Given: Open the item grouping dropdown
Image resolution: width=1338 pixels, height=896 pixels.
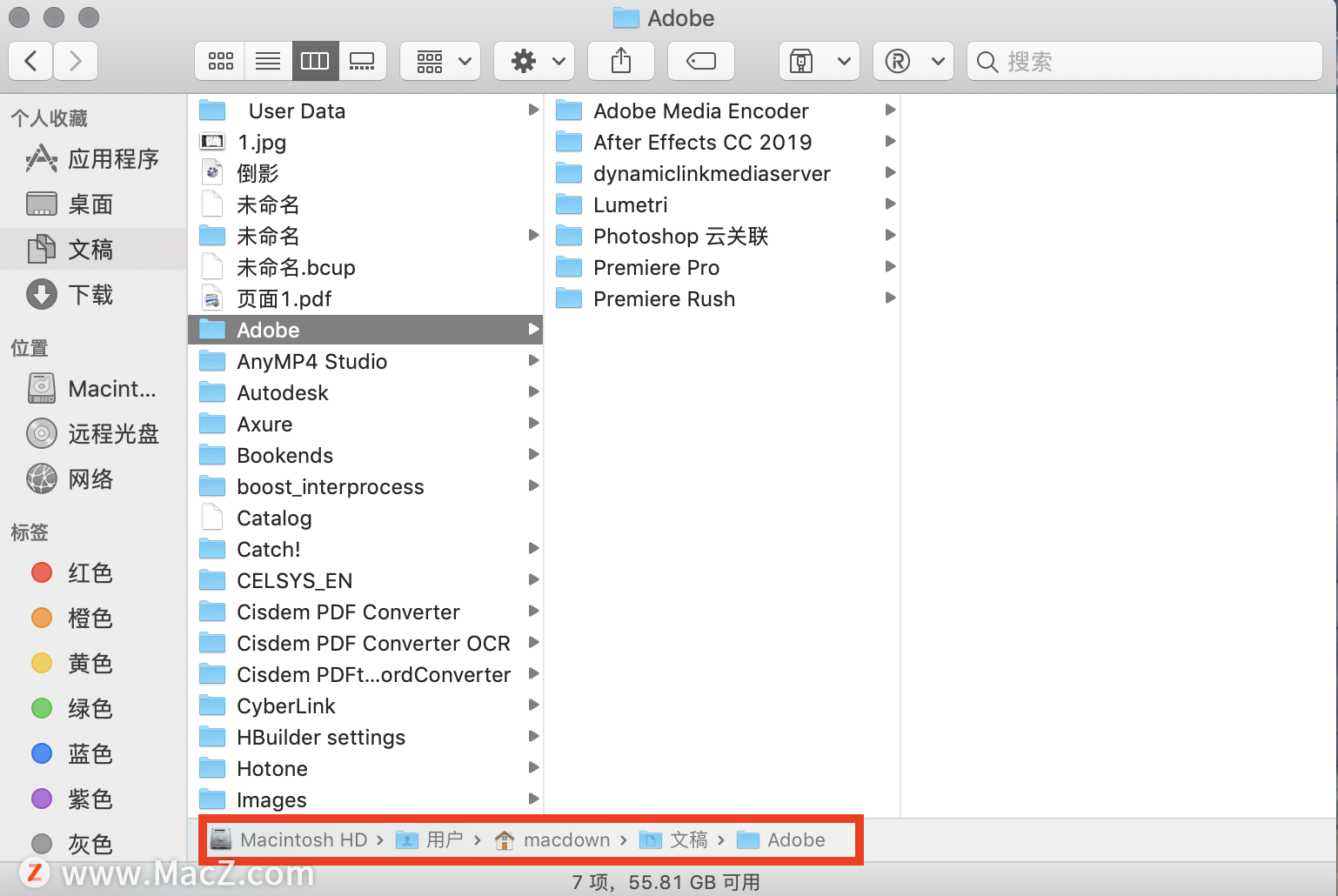Looking at the screenshot, I should pyautogui.click(x=440, y=61).
